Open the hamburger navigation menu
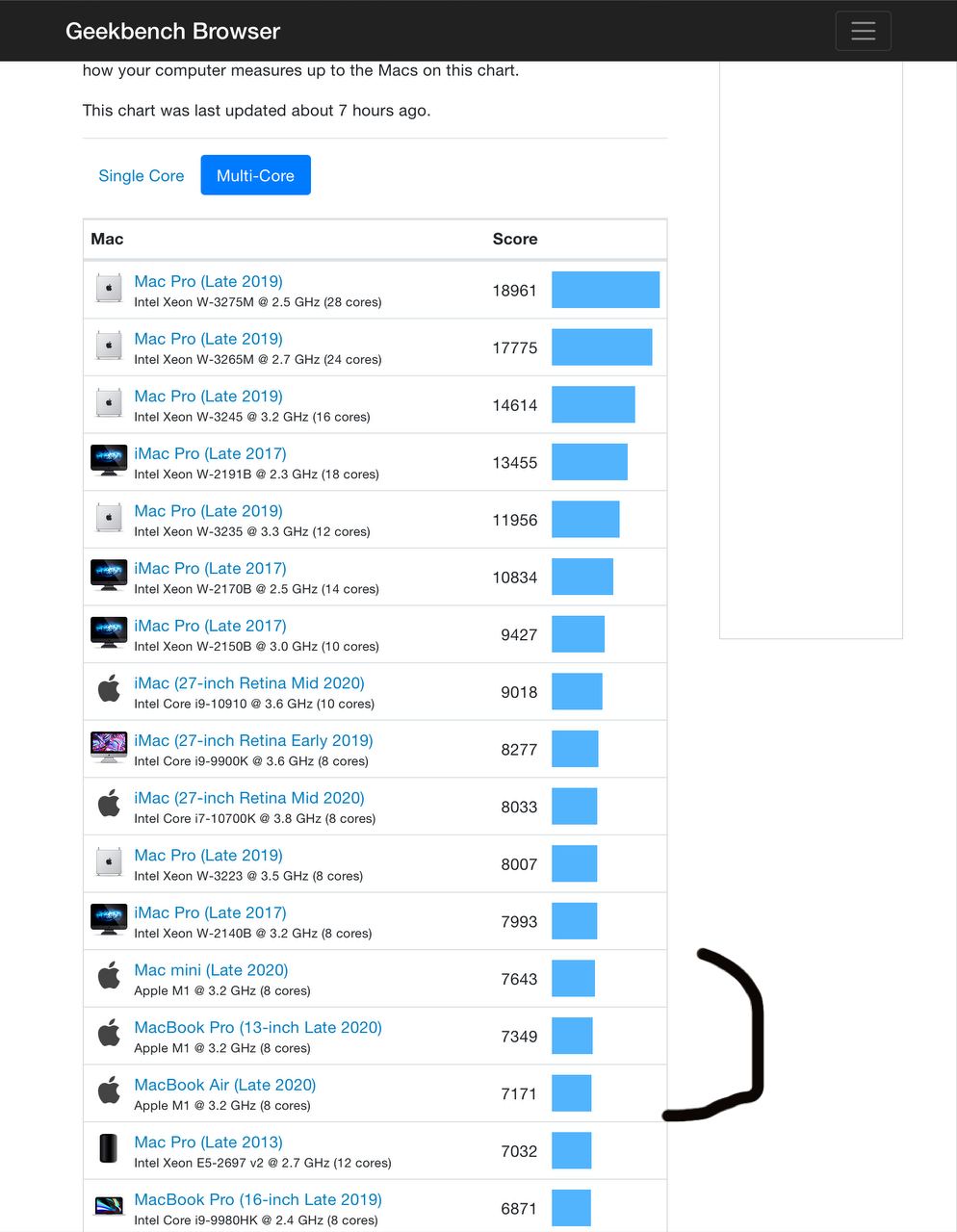 coord(863,31)
